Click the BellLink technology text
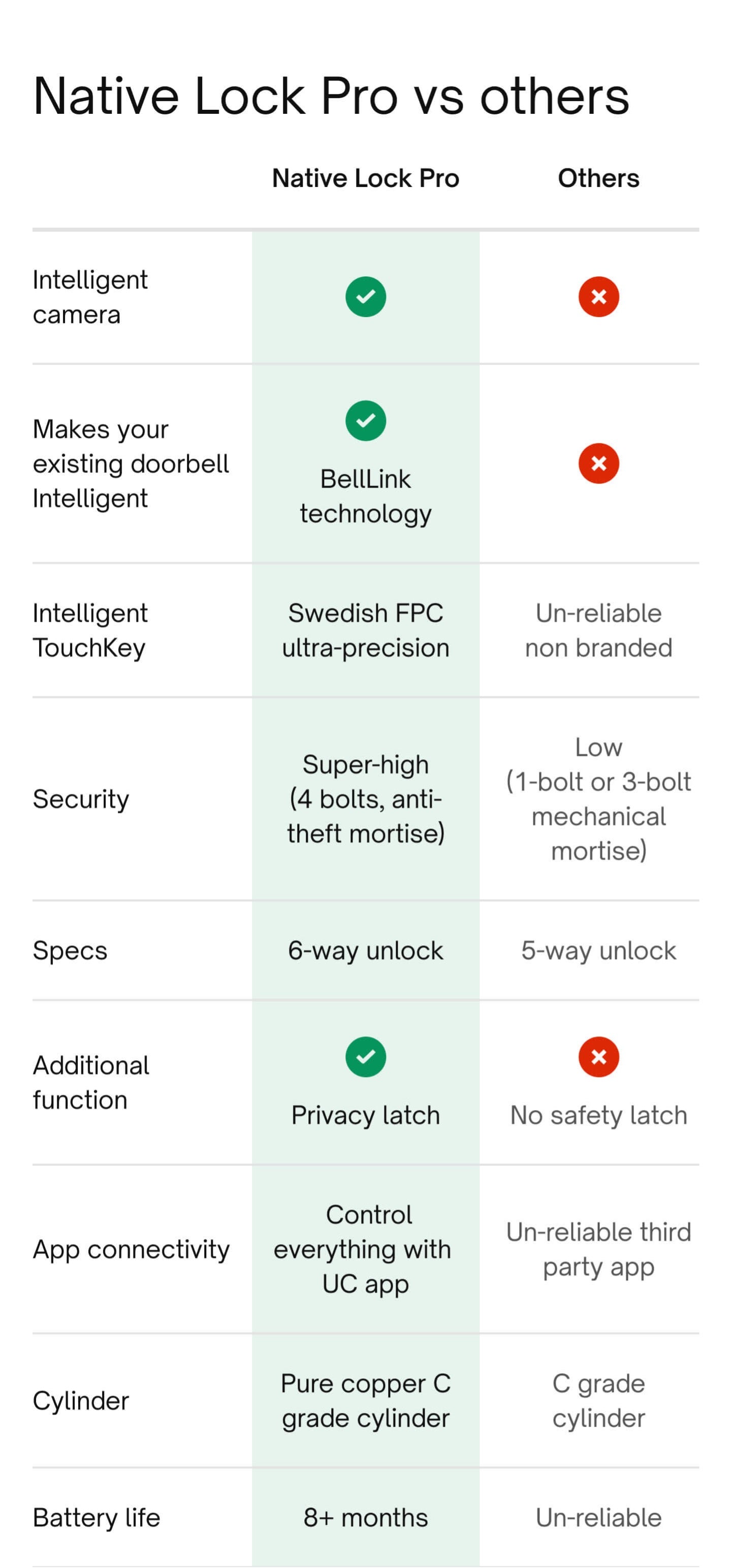 tap(366, 496)
